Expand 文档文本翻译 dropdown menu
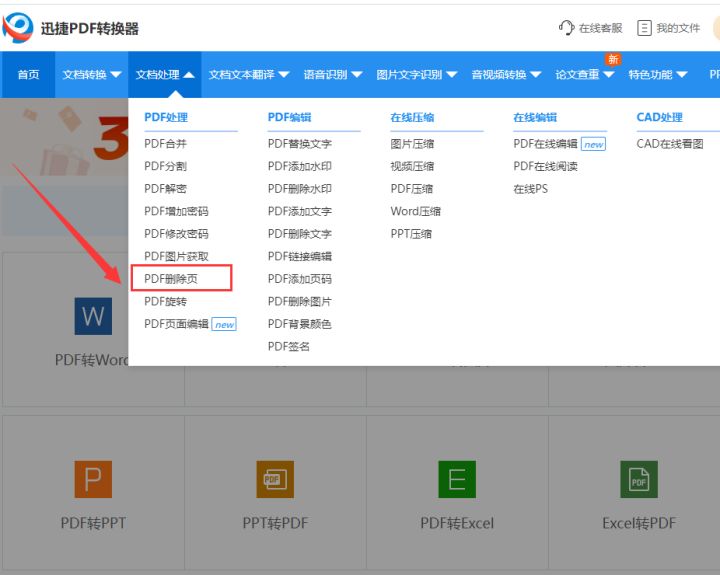 tap(249, 74)
